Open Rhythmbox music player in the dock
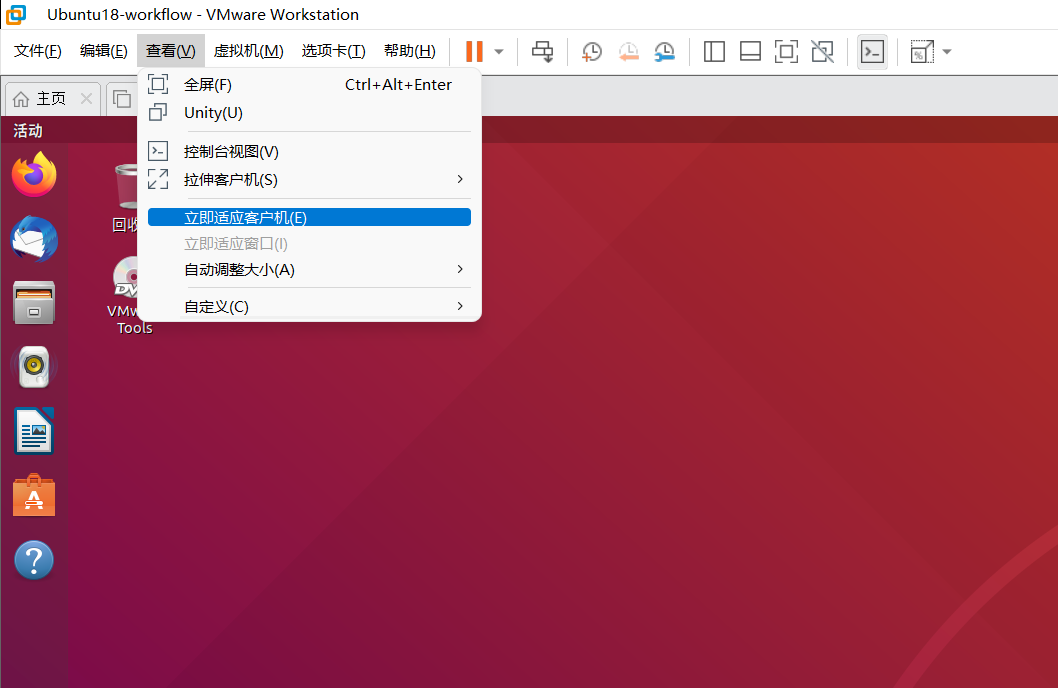1058x688 pixels. [34, 367]
